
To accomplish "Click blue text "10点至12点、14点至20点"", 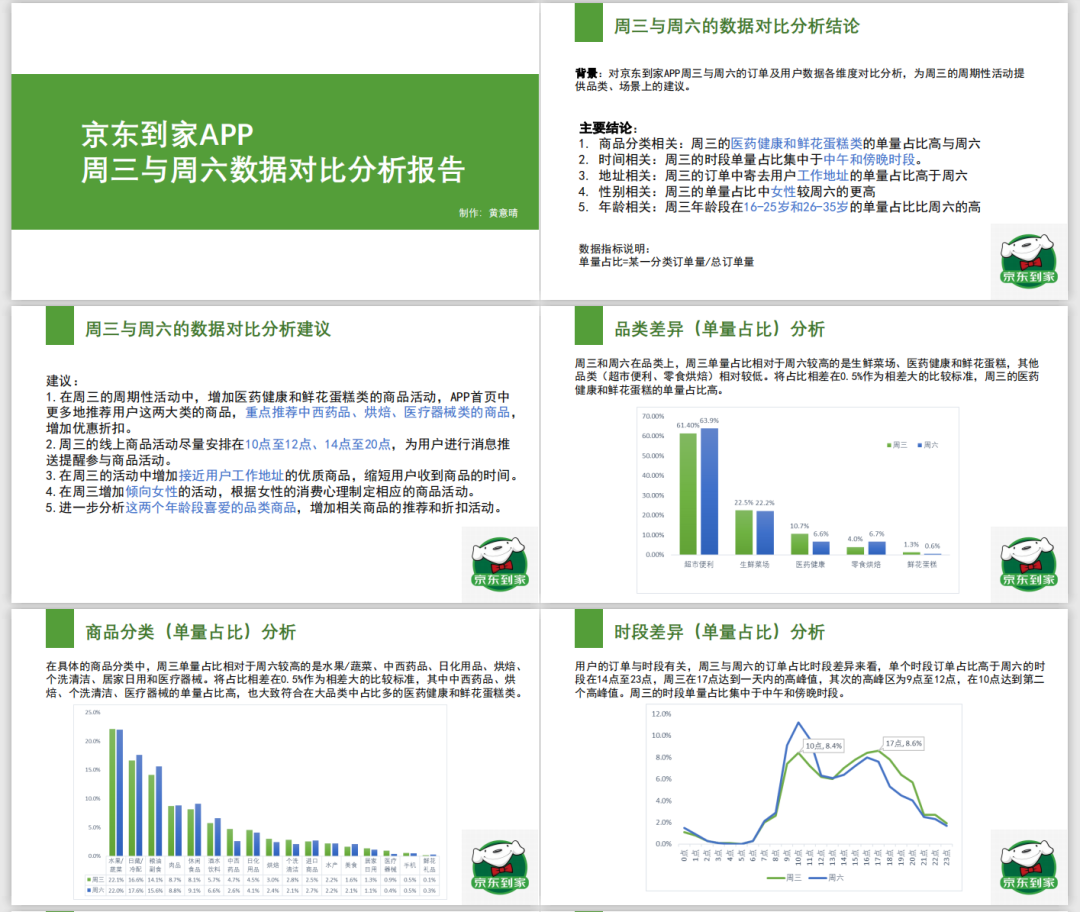I will [318, 444].
